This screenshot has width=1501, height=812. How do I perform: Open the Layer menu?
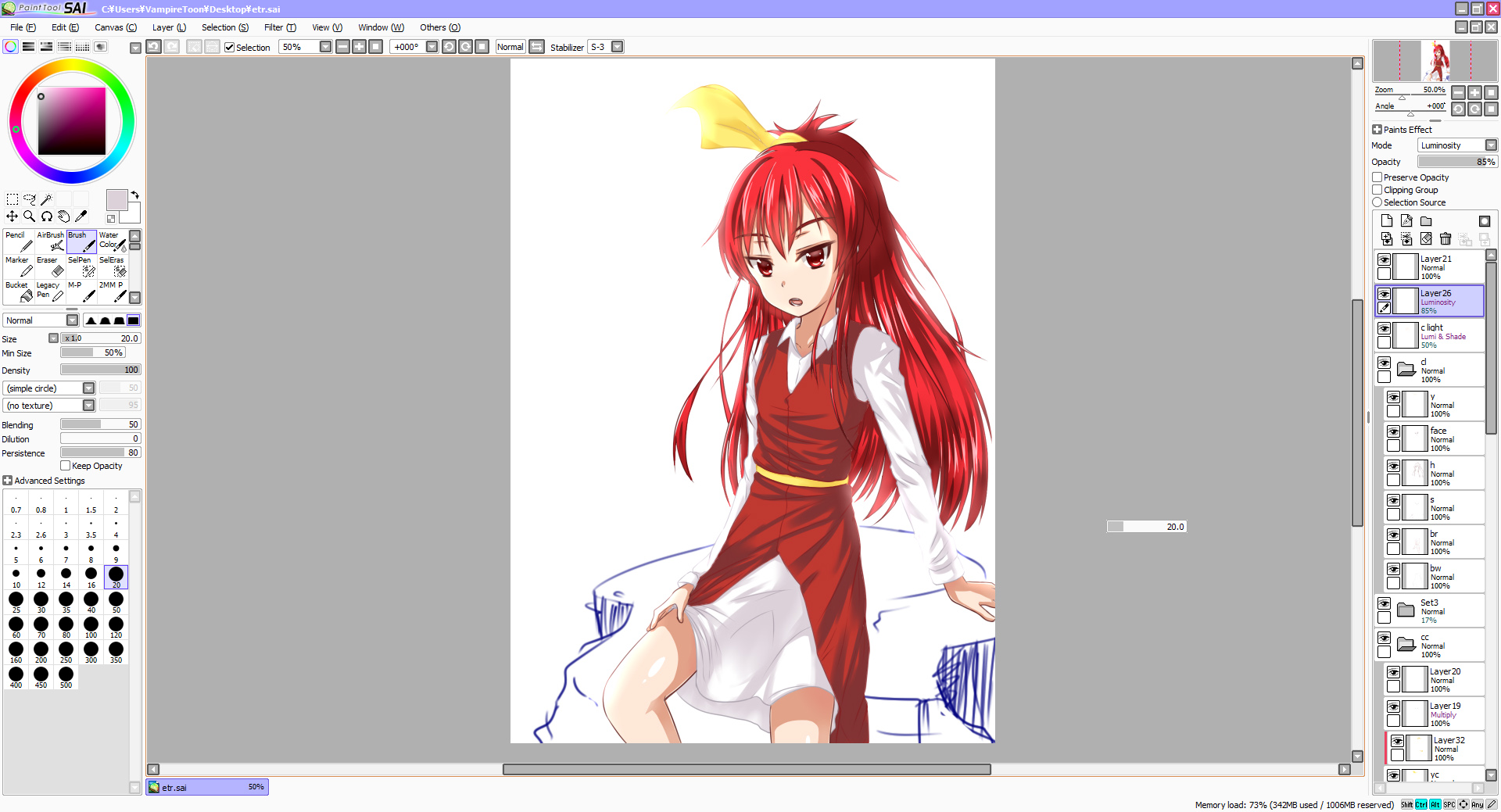169,27
